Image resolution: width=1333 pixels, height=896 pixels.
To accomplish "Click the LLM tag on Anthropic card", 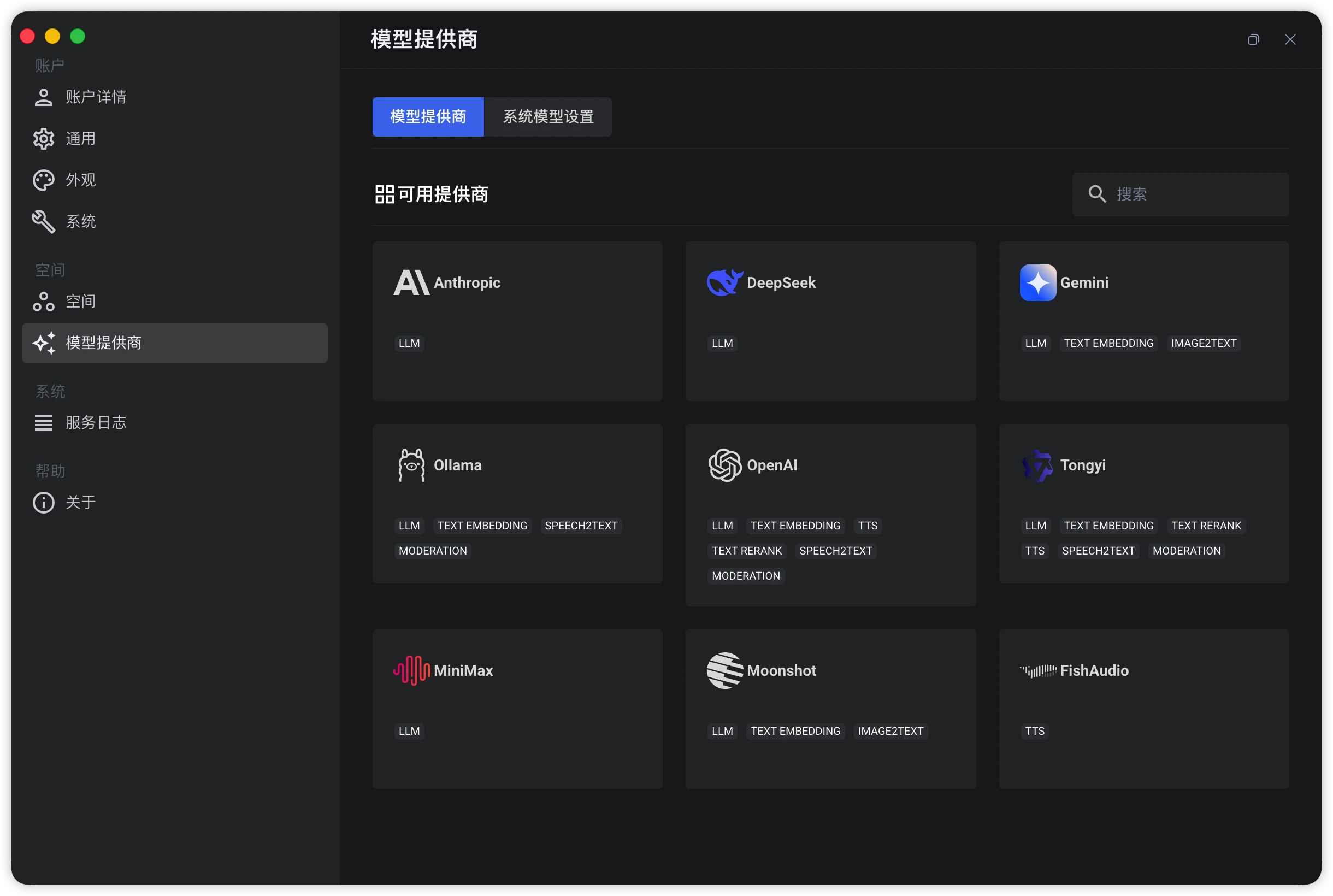I will point(409,343).
